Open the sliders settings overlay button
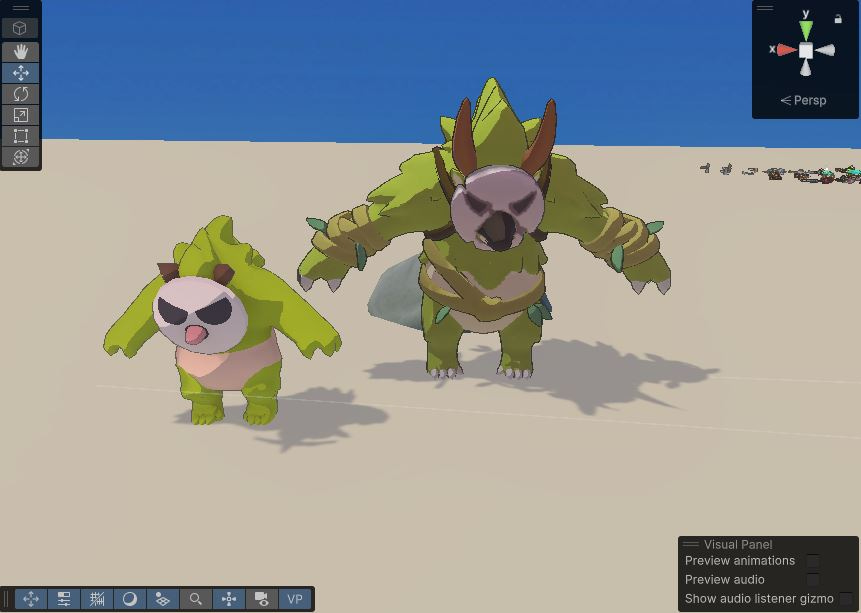The height and width of the screenshot is (613, 861). 64,599
